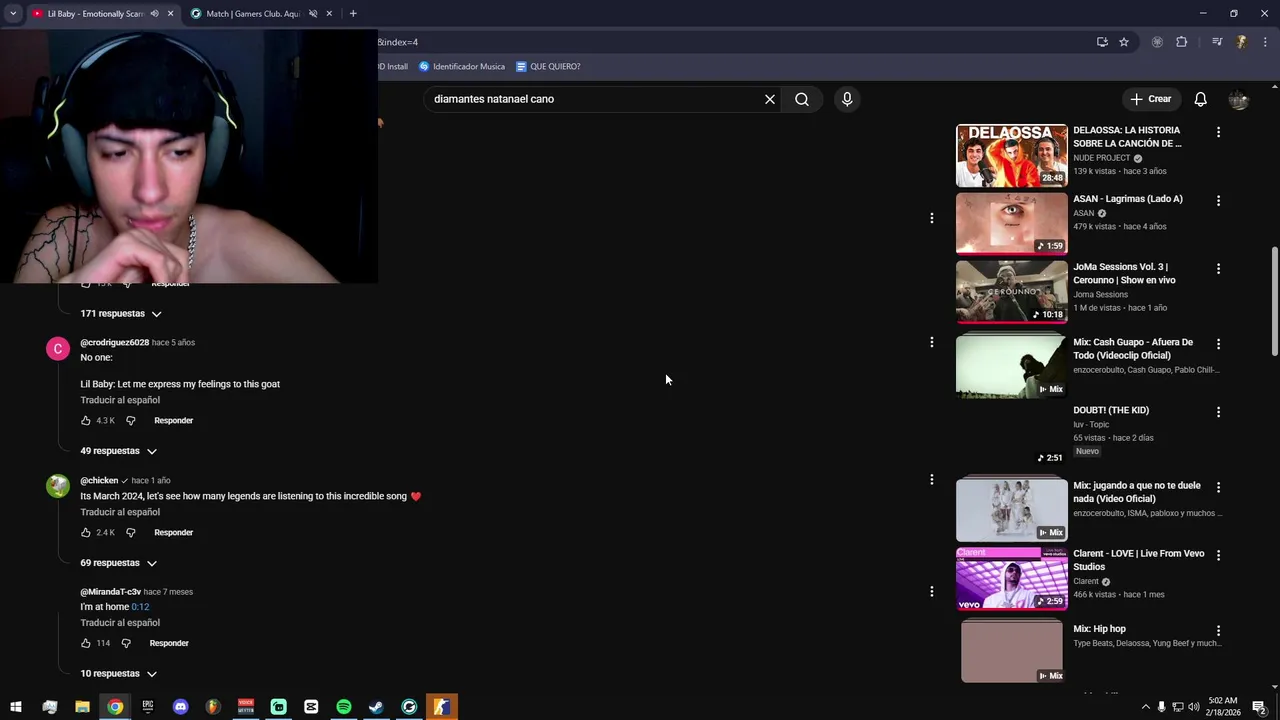The image size is (1280, 720).
Task: Open options menu on @chicken comment
Action: pyautogui.click(x=931, y=480)
